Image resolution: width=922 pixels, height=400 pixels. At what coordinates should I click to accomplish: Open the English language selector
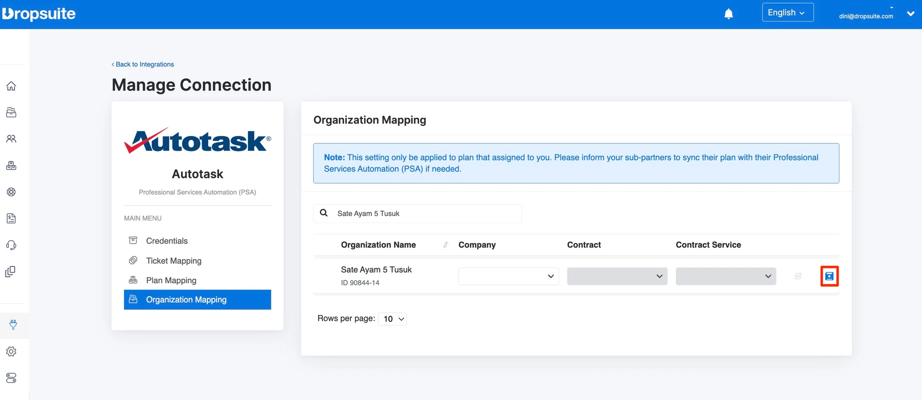tap(787, 13)
